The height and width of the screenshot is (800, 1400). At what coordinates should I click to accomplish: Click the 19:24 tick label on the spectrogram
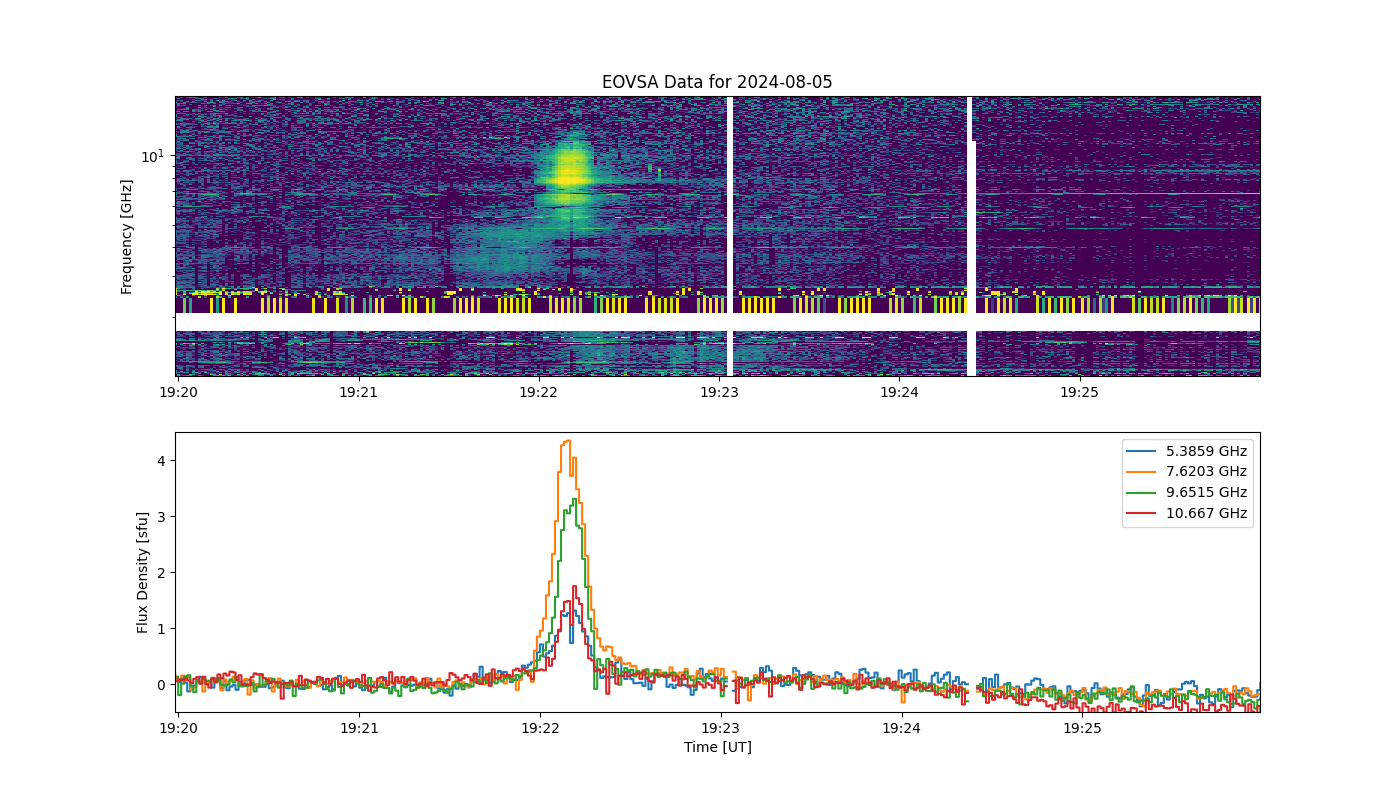[900, 392]
